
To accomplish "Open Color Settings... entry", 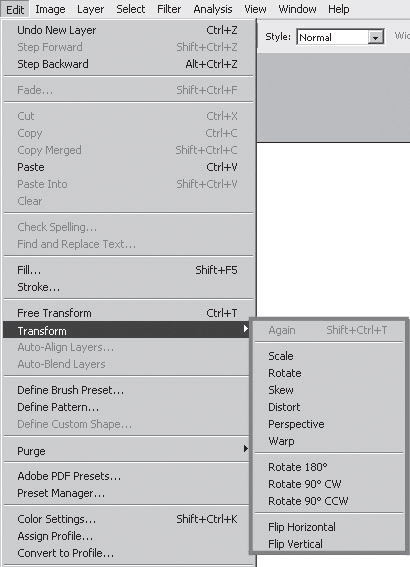I will 128,519.
